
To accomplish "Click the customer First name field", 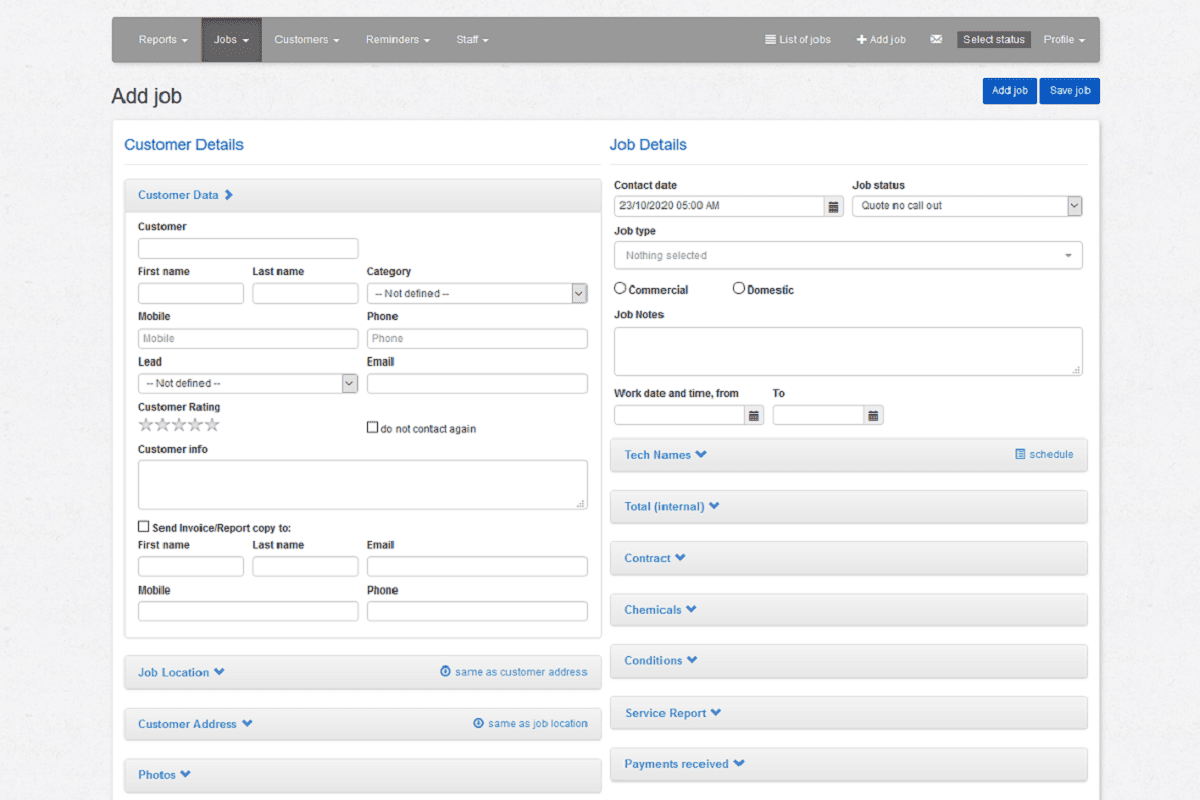I will 191,293.
